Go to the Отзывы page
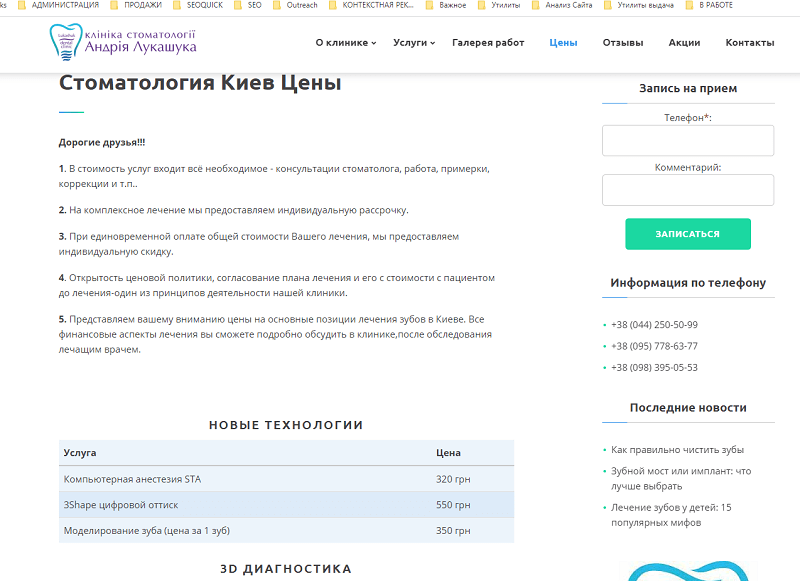The height and width of the screenshot is (581, 800). coord(622,43)
